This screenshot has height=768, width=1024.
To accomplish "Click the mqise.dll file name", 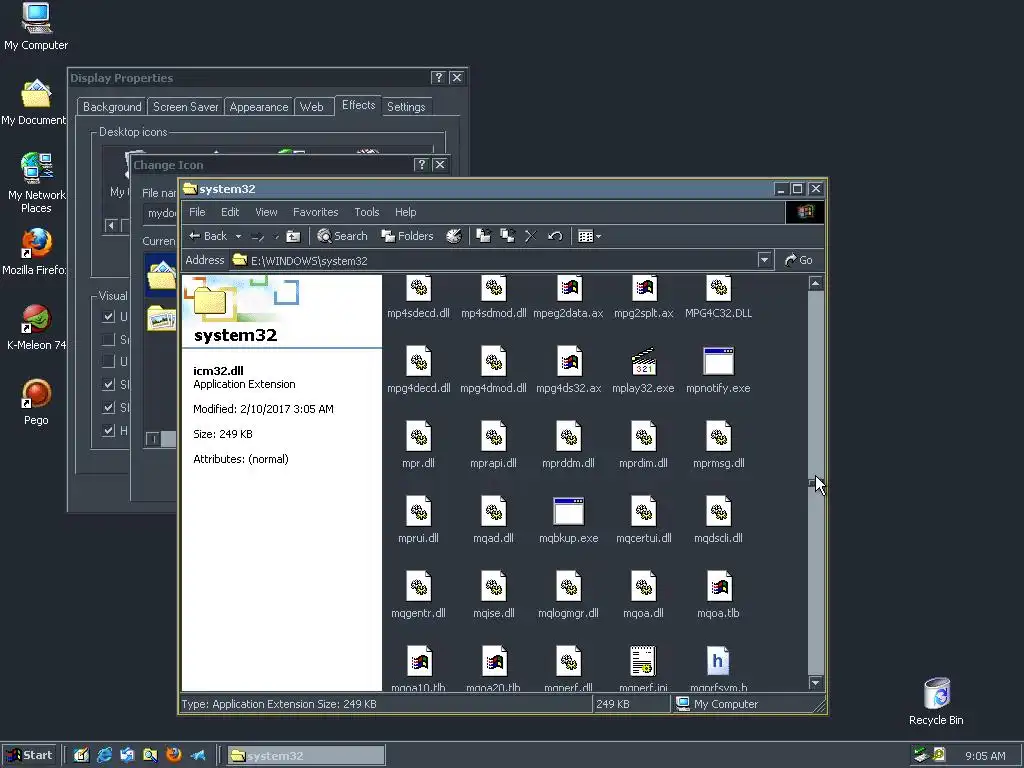I will pyautogui.click(x=494, y=613).
